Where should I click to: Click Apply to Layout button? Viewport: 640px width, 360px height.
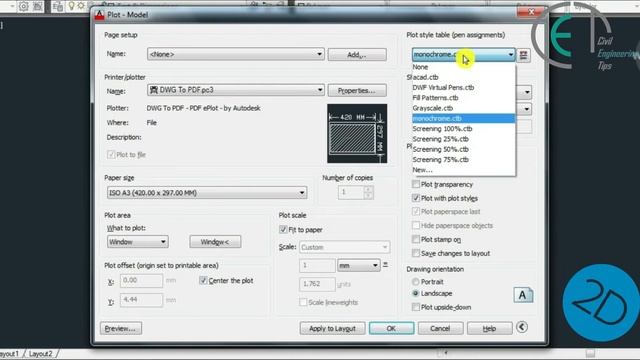(x=332, y=328)
